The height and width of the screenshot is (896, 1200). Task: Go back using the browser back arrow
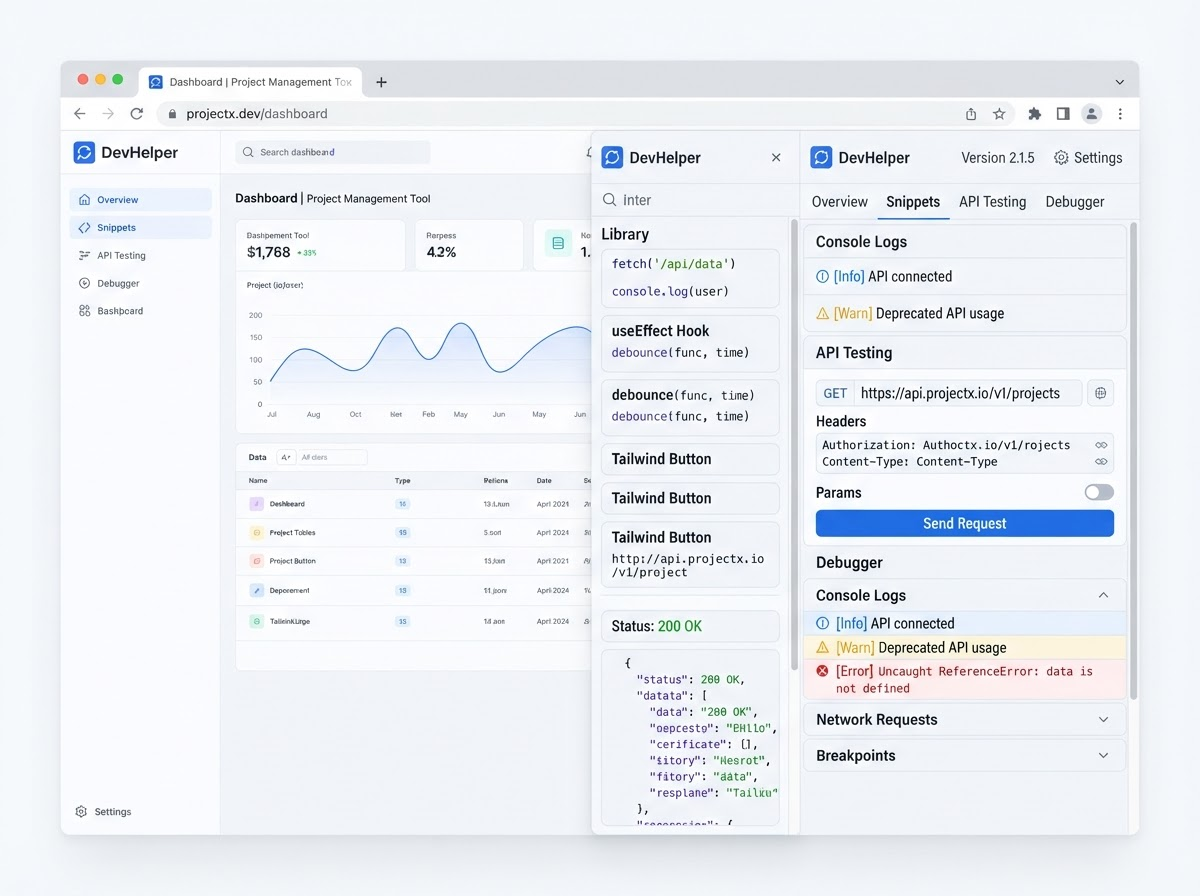tap(80, 114)
